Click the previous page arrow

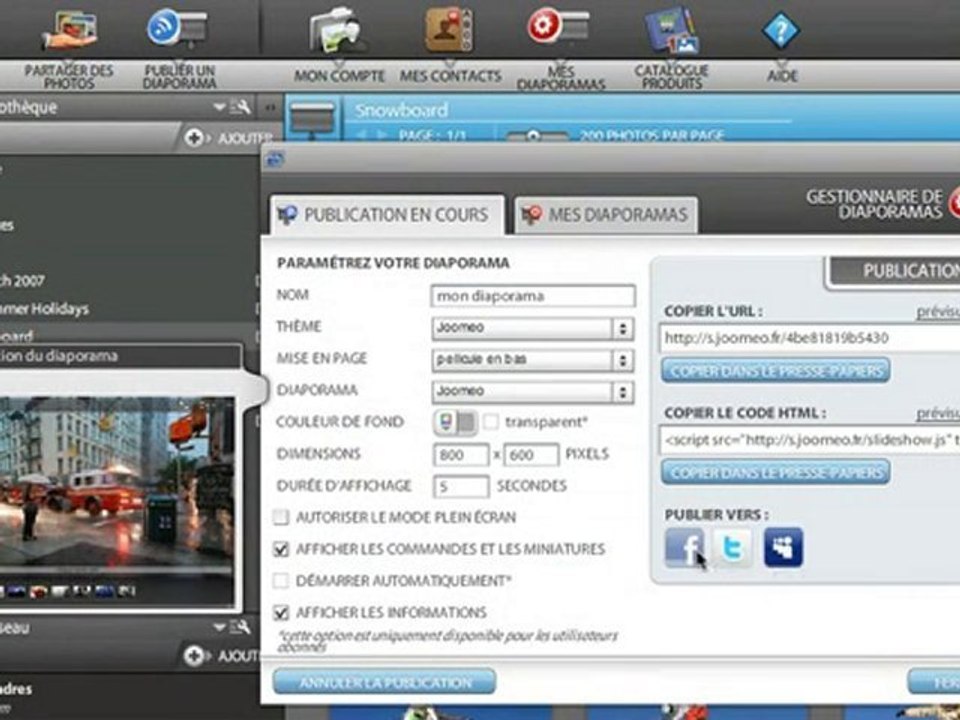362,135
